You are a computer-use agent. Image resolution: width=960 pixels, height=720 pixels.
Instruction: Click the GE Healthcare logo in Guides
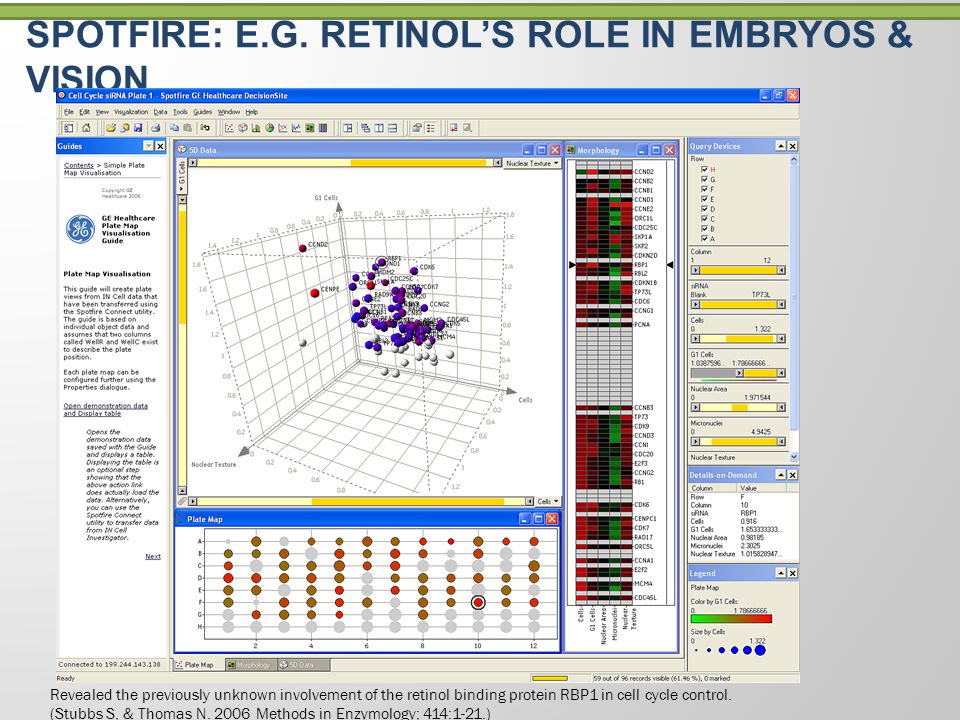pyautogui.click(x=80, y=229)
